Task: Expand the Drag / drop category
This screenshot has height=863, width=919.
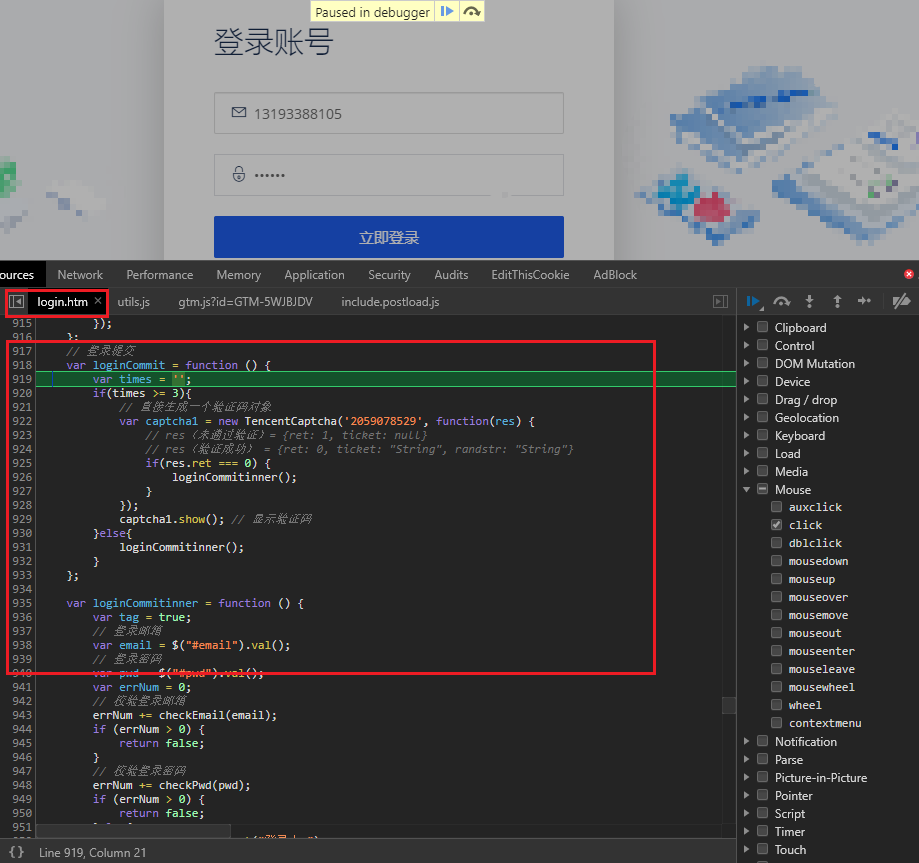Action: coord(747,399)
